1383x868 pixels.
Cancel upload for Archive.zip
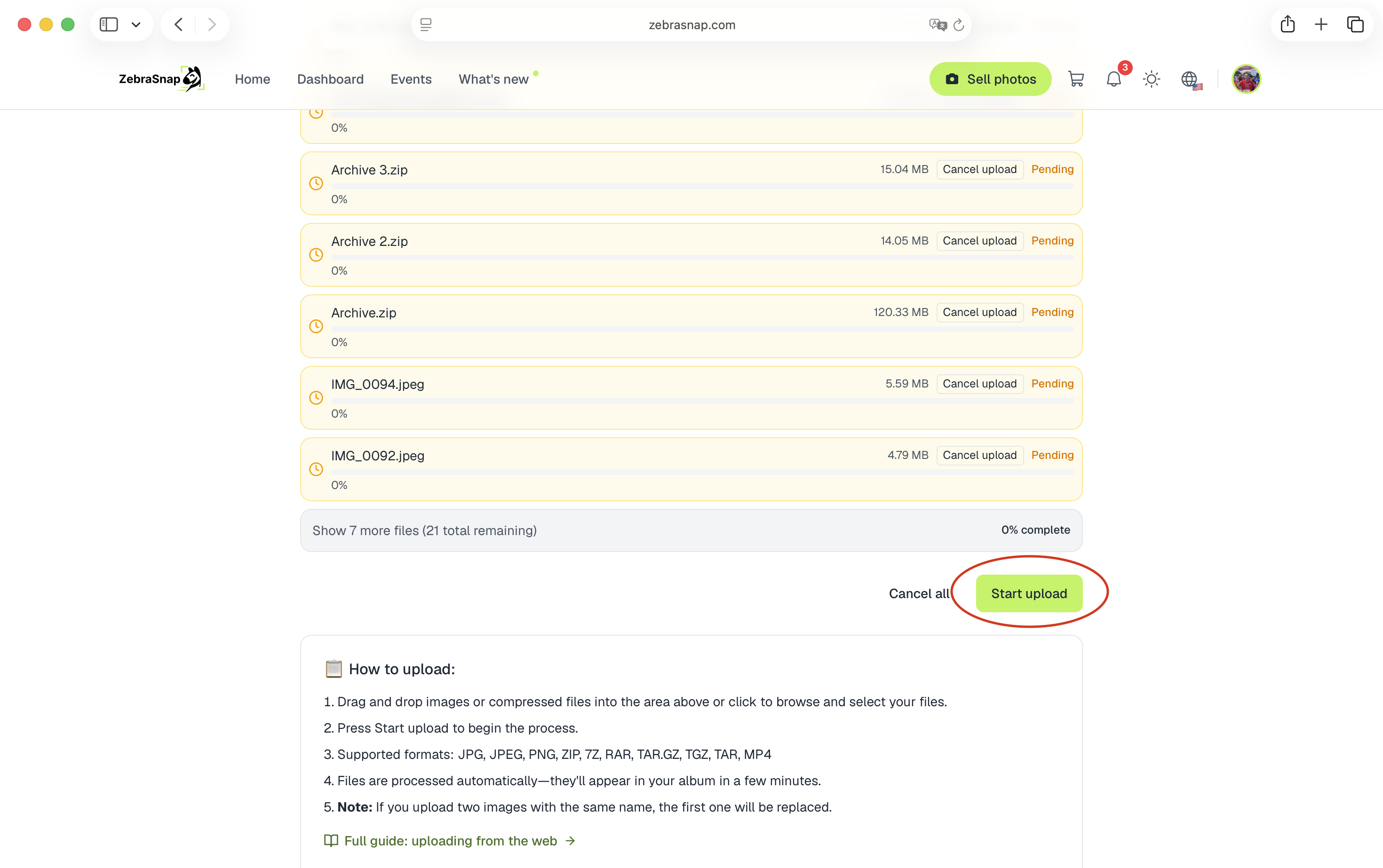click(979, 312)
